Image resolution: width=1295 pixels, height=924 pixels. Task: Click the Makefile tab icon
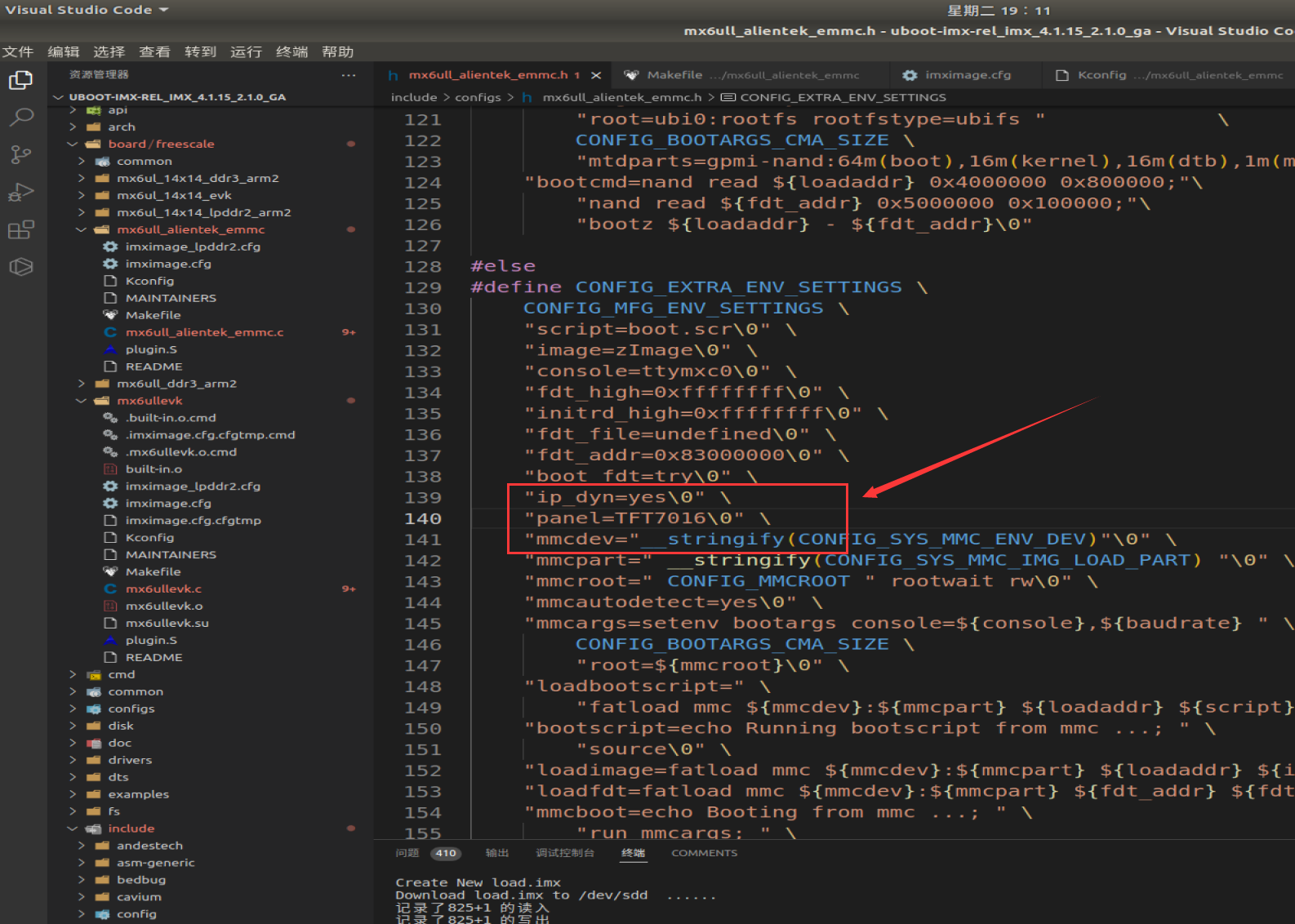[631, 75]
